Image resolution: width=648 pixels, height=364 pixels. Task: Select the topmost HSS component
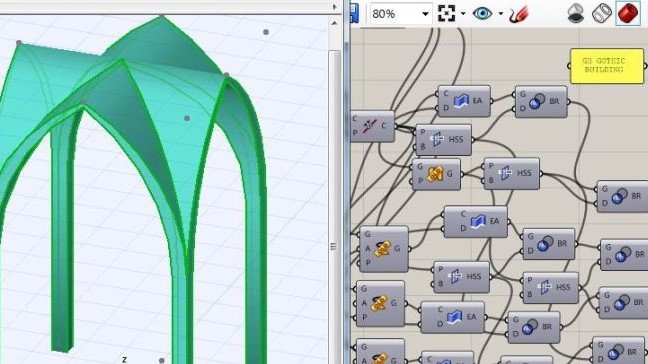(x=443, y=140)
